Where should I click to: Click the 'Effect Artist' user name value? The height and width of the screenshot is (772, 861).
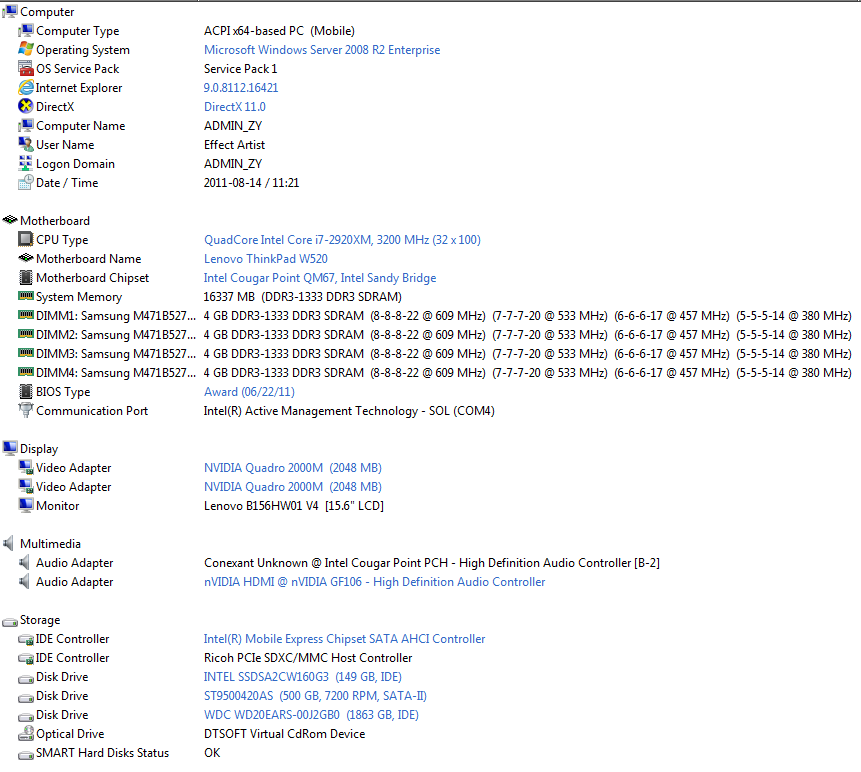click(234, 145)
